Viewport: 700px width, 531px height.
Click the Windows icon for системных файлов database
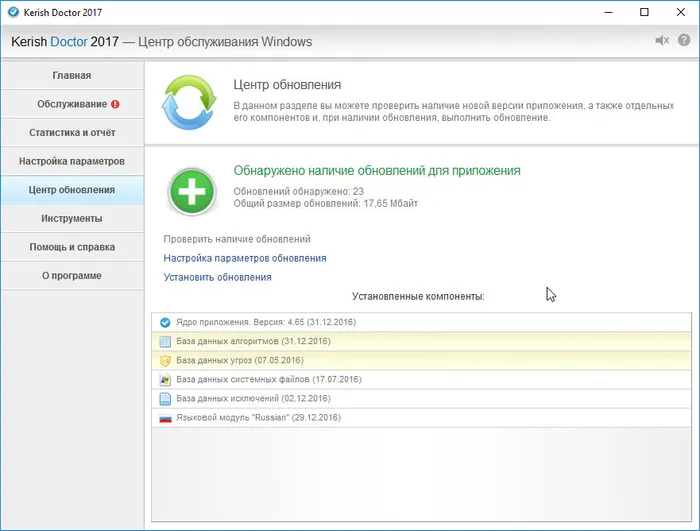165,380
